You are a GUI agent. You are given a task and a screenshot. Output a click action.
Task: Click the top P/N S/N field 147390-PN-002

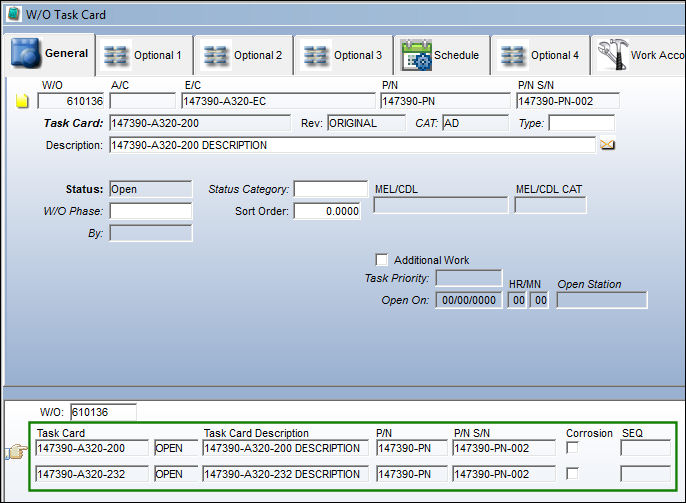(568, 101)
